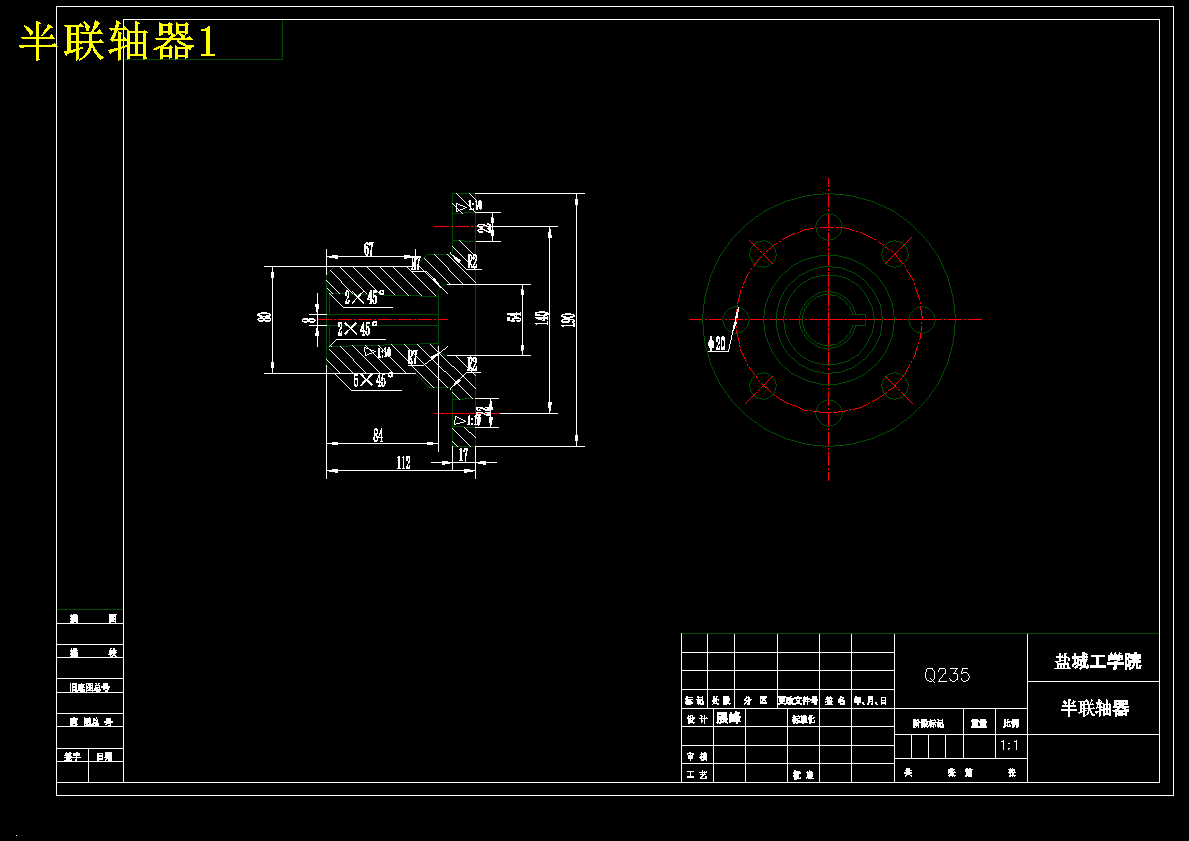The image size is (1189, 841).
Task: Click the '比例' label in the title block
Action: [x=1011, y=723]
